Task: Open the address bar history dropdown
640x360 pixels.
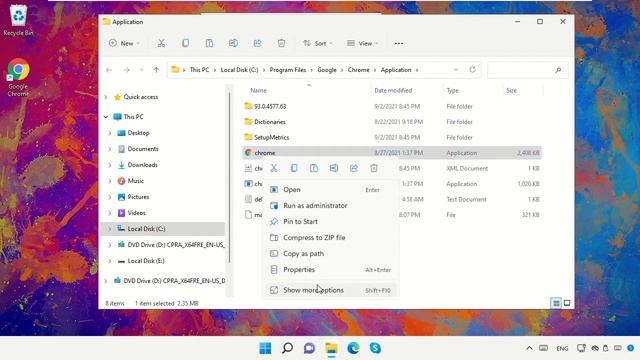Action: pyautogui.click(x=456, y=70)
